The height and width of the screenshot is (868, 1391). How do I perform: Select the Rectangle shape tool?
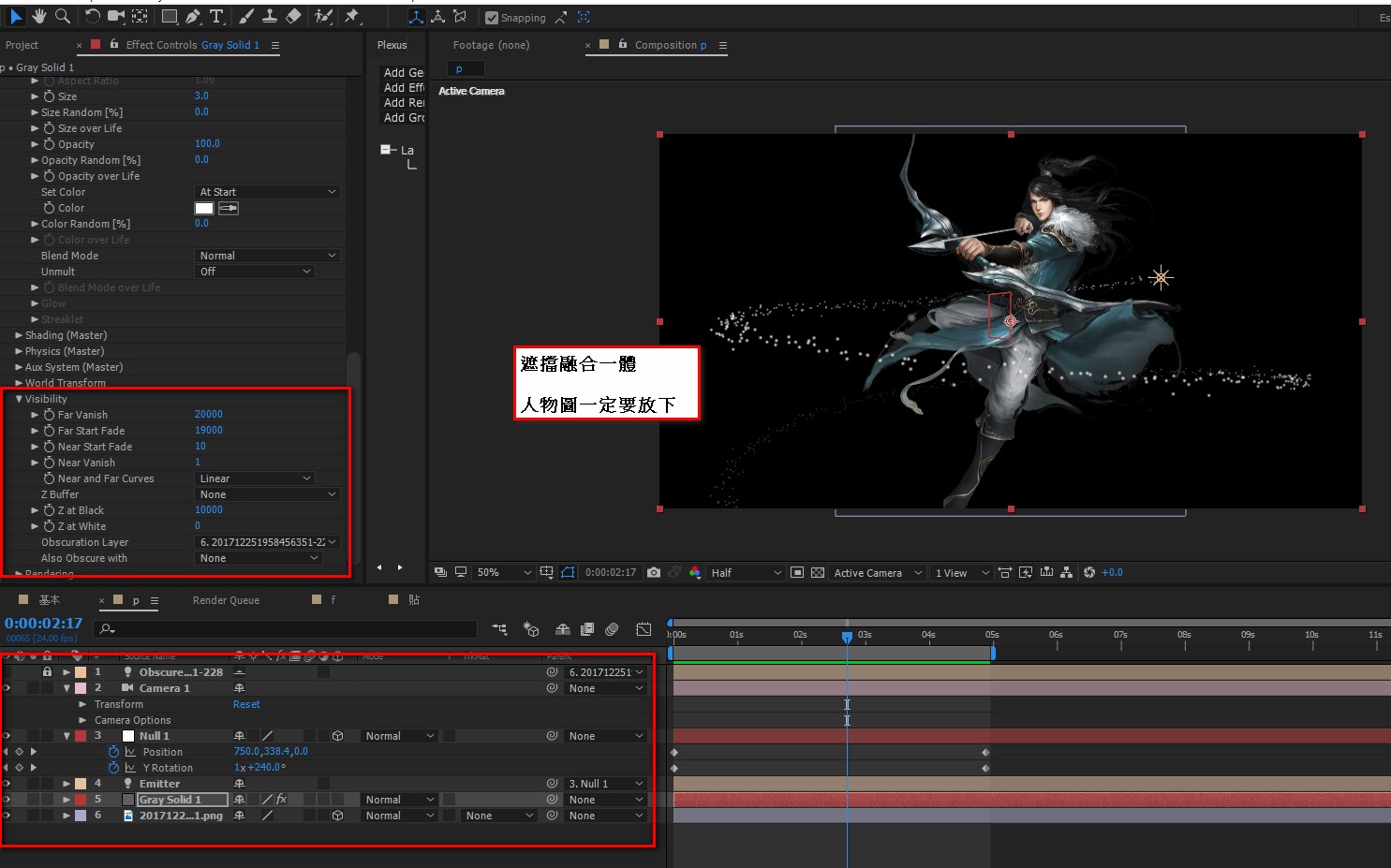point(170,16)
